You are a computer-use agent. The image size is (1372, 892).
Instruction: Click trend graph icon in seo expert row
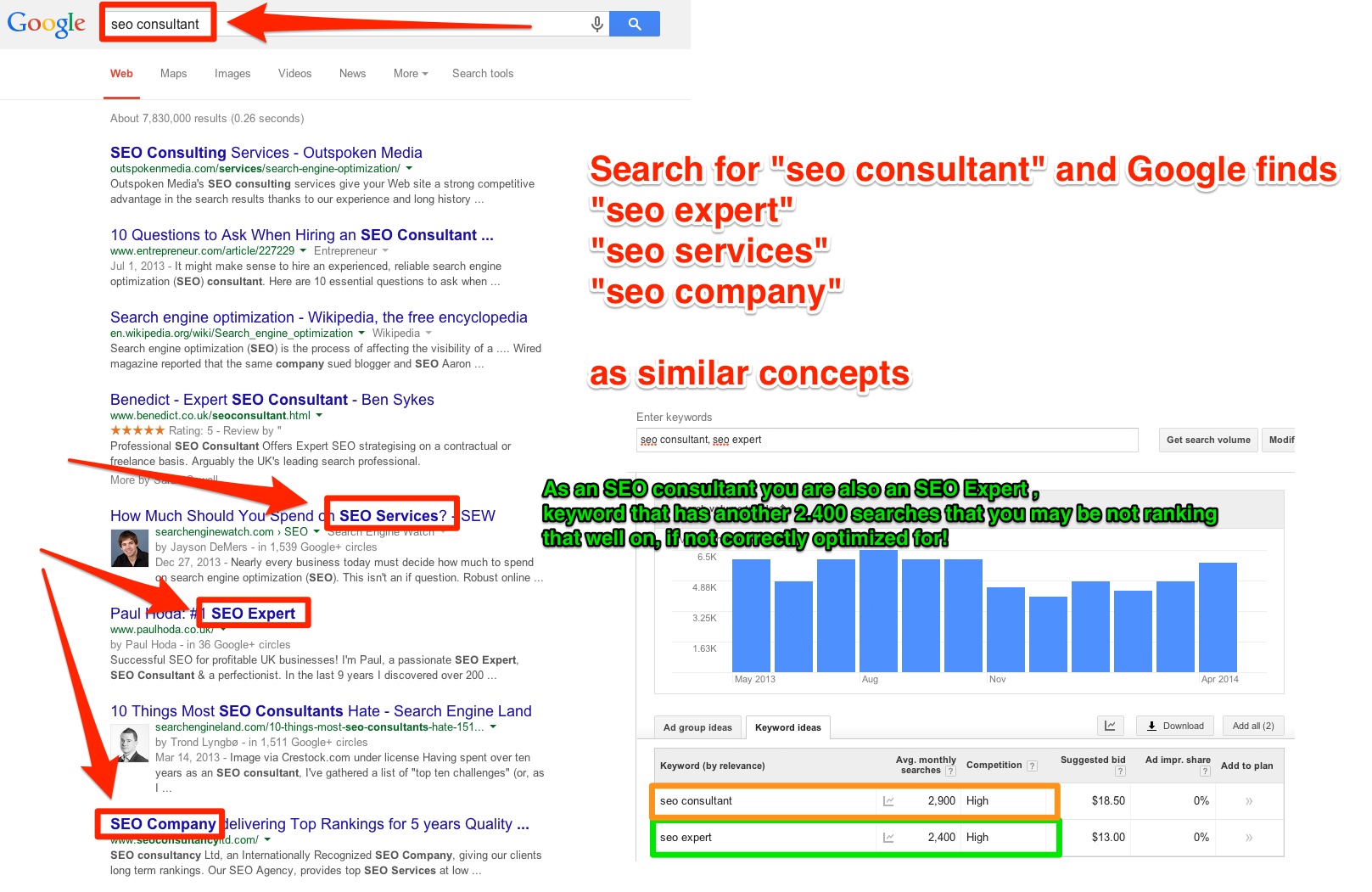click(888, 838)
